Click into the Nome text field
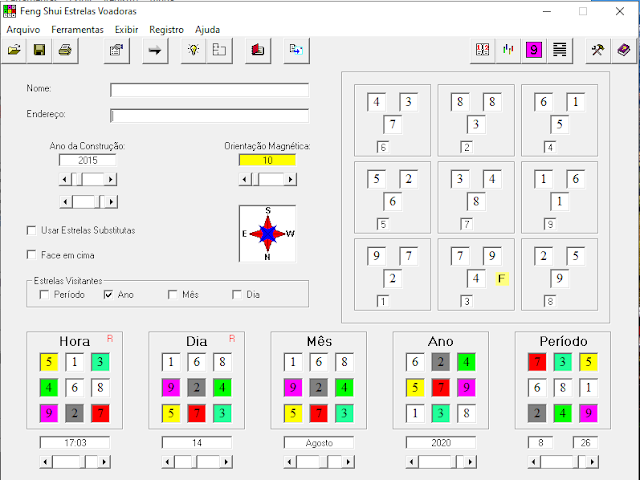The image size is (640, 480). pos(209,90)
